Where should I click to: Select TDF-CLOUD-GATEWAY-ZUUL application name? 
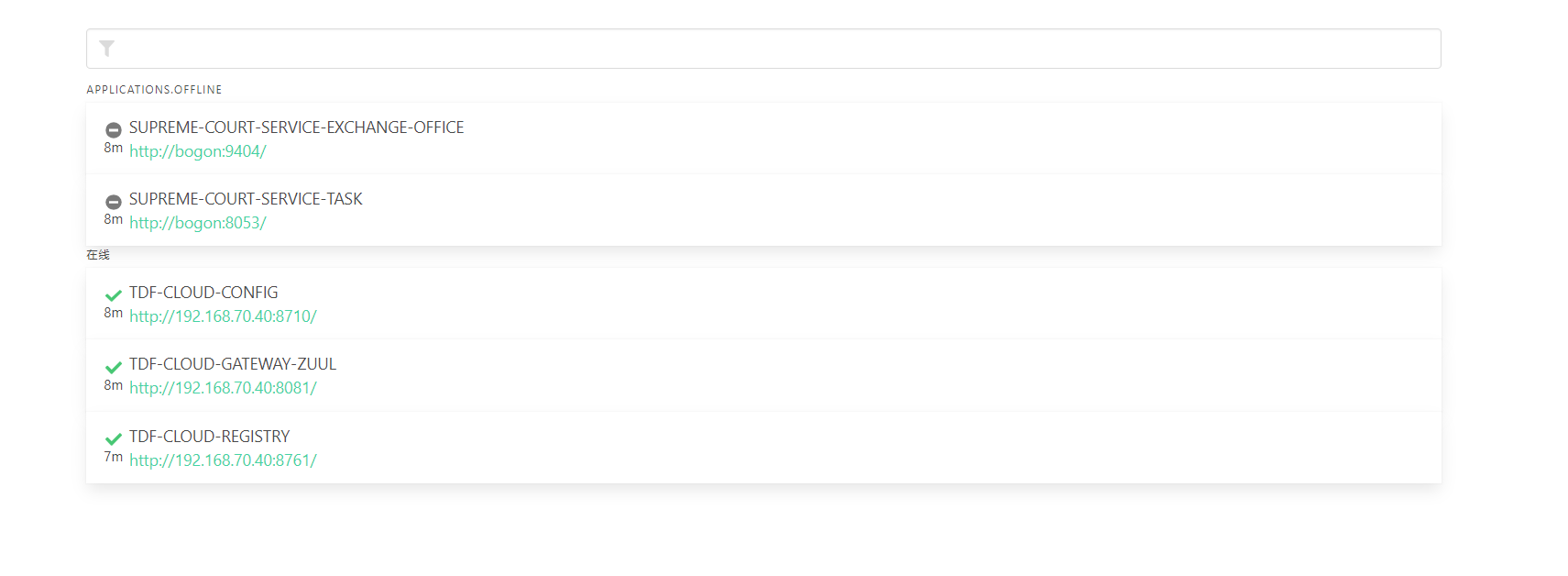tap(233, 364)
